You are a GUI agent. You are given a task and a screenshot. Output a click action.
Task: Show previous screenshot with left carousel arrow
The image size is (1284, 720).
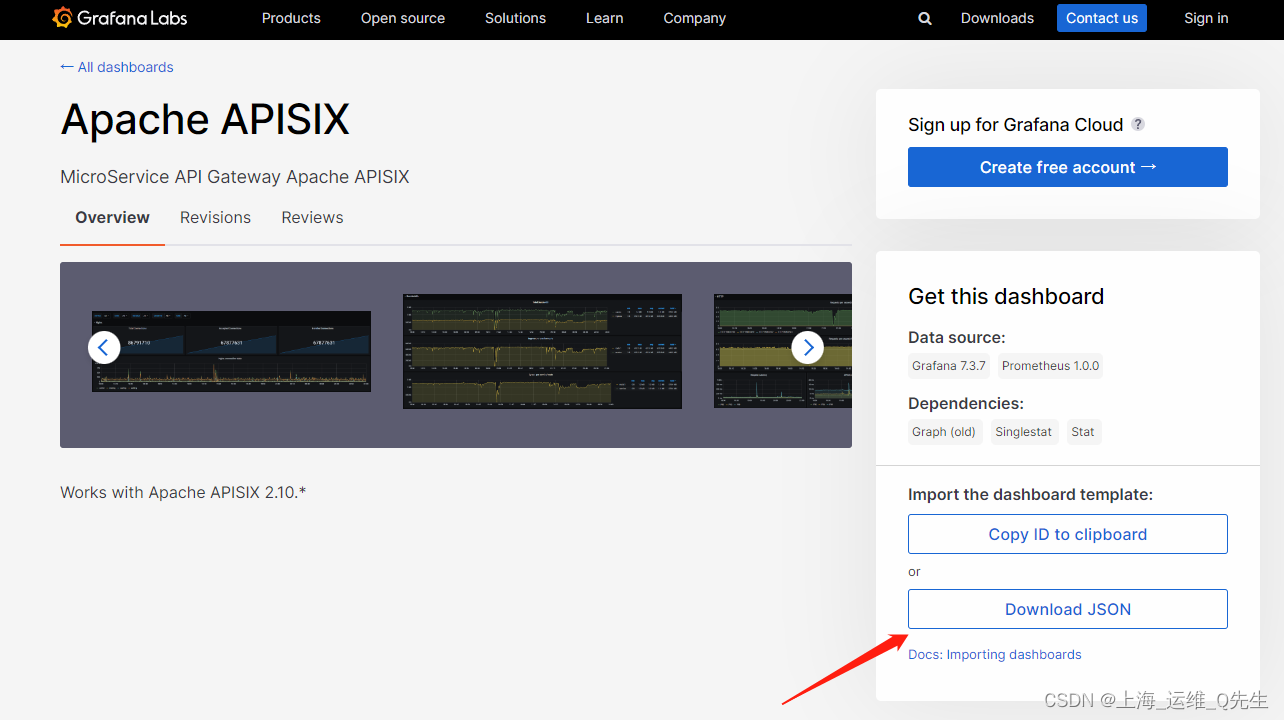click(104, 347)
